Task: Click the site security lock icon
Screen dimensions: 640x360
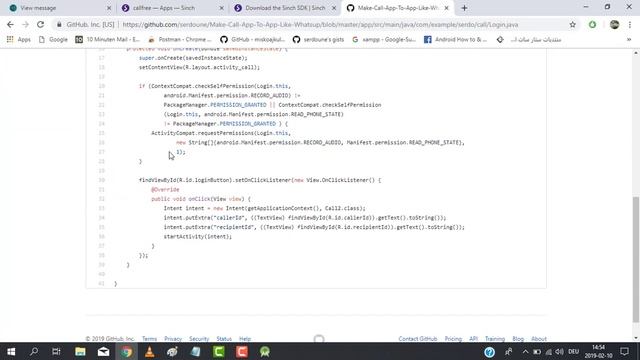Action: click(59, 24)
